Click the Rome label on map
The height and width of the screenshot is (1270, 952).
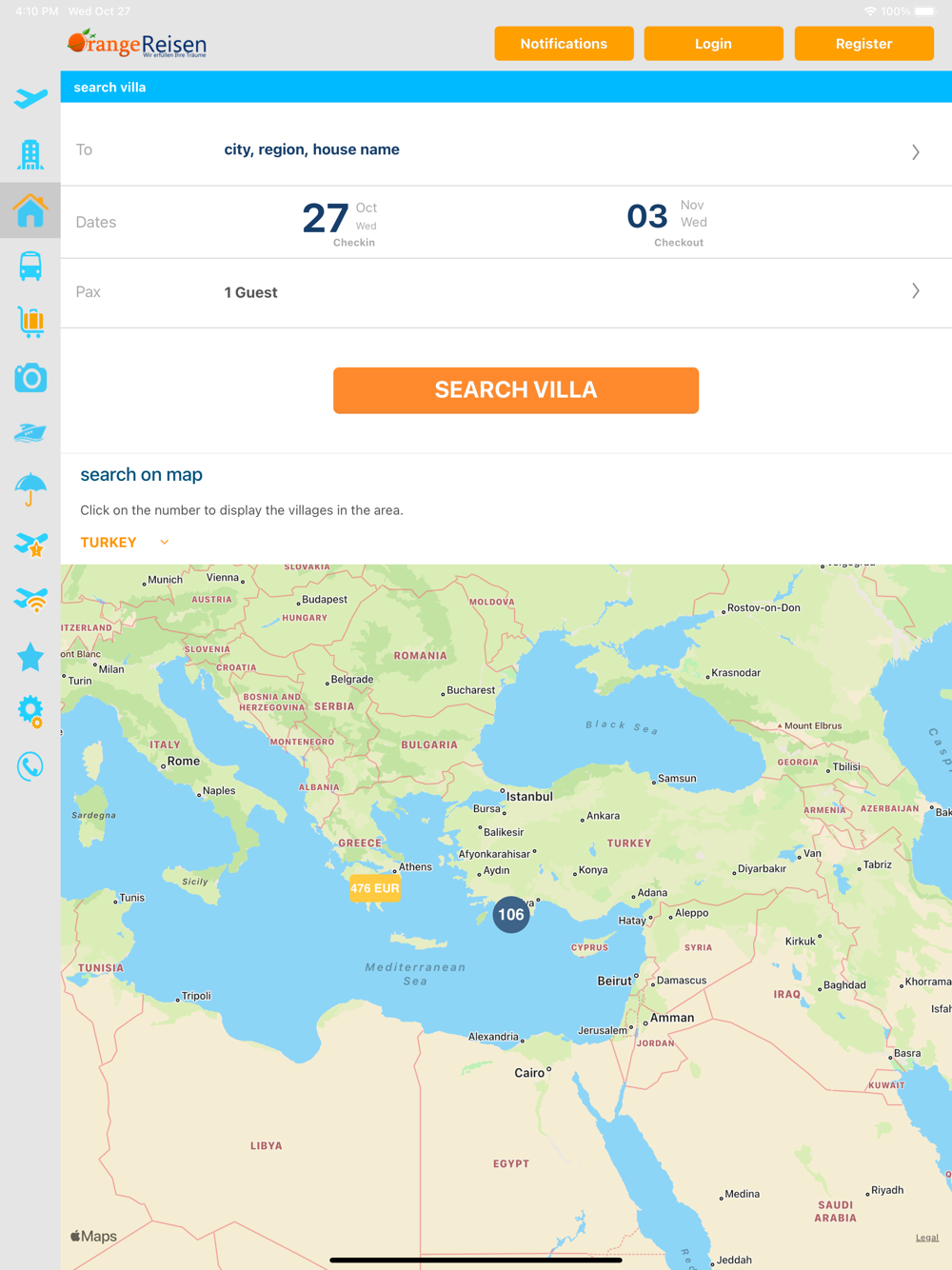[184, 762]
